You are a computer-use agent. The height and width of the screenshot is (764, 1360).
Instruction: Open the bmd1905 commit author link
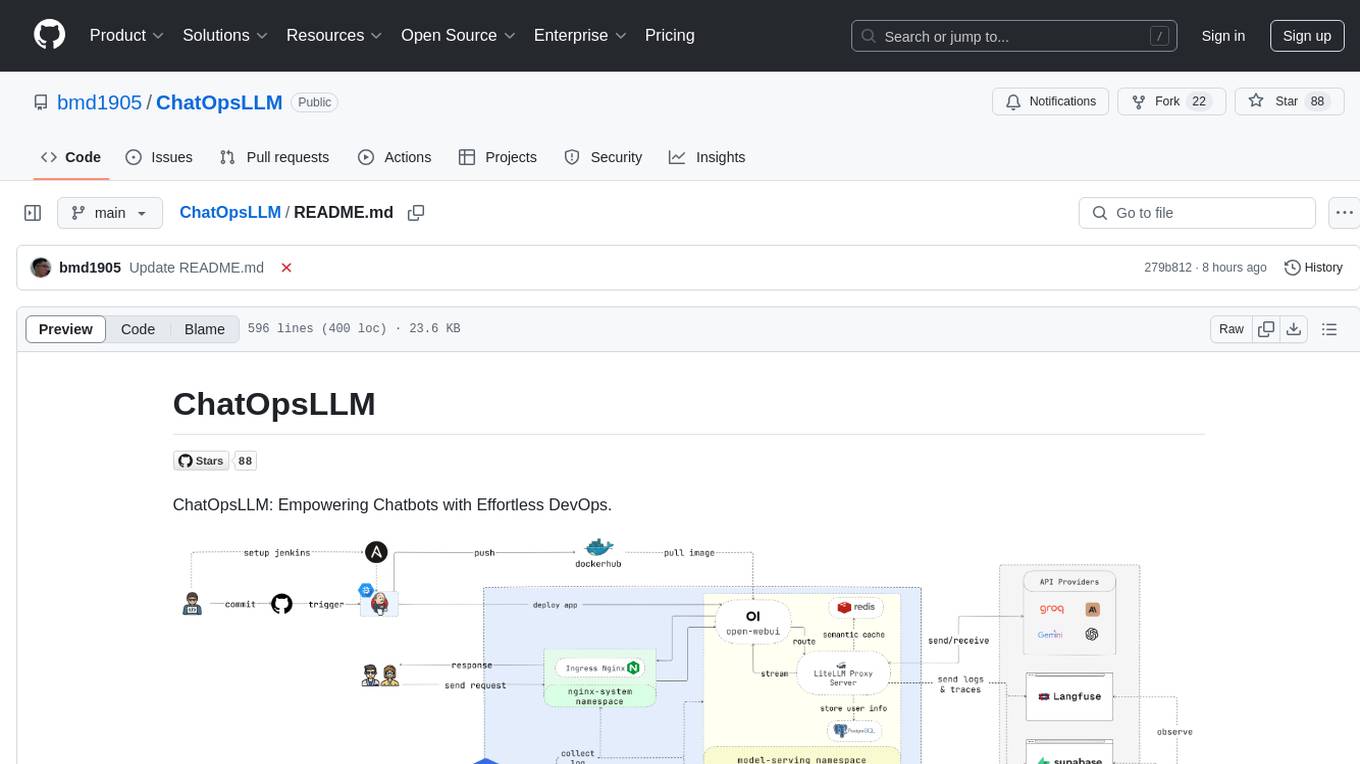click(x=90, y=268)
